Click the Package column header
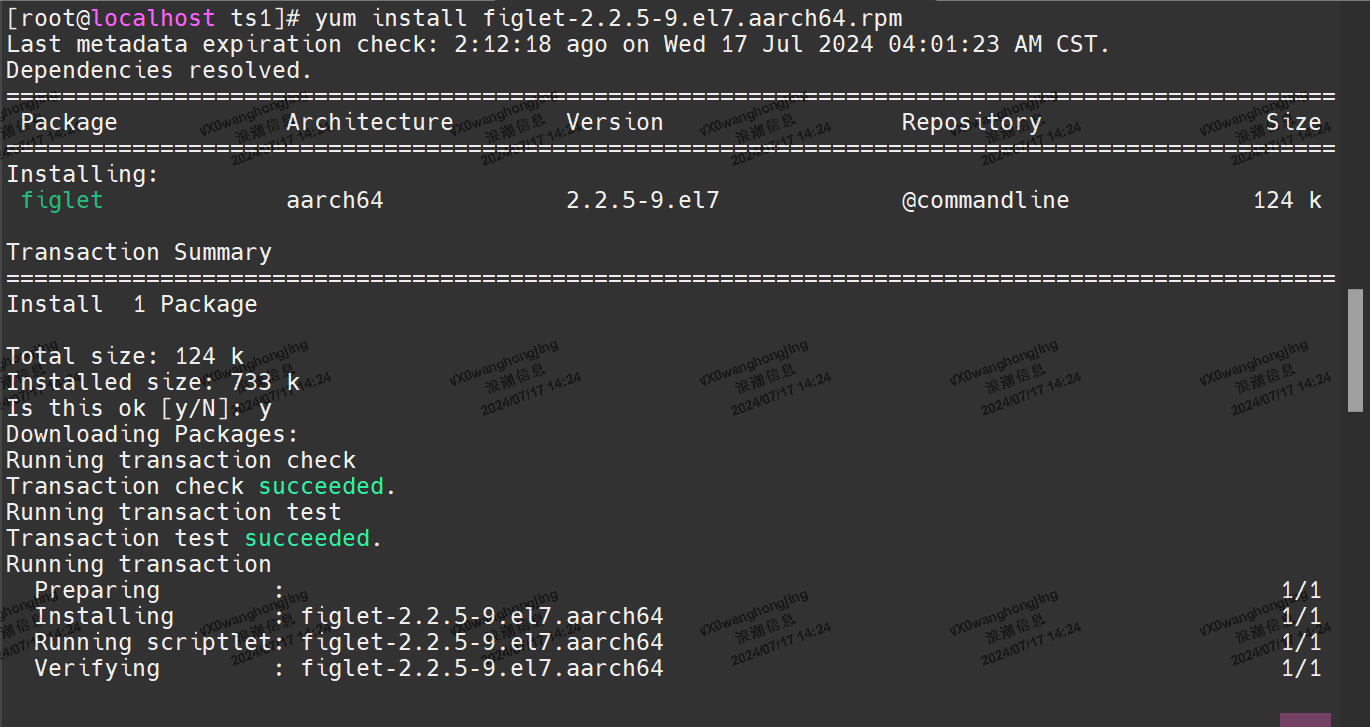The width and height of the screenshot is (1370, 727). coord(69,122)
